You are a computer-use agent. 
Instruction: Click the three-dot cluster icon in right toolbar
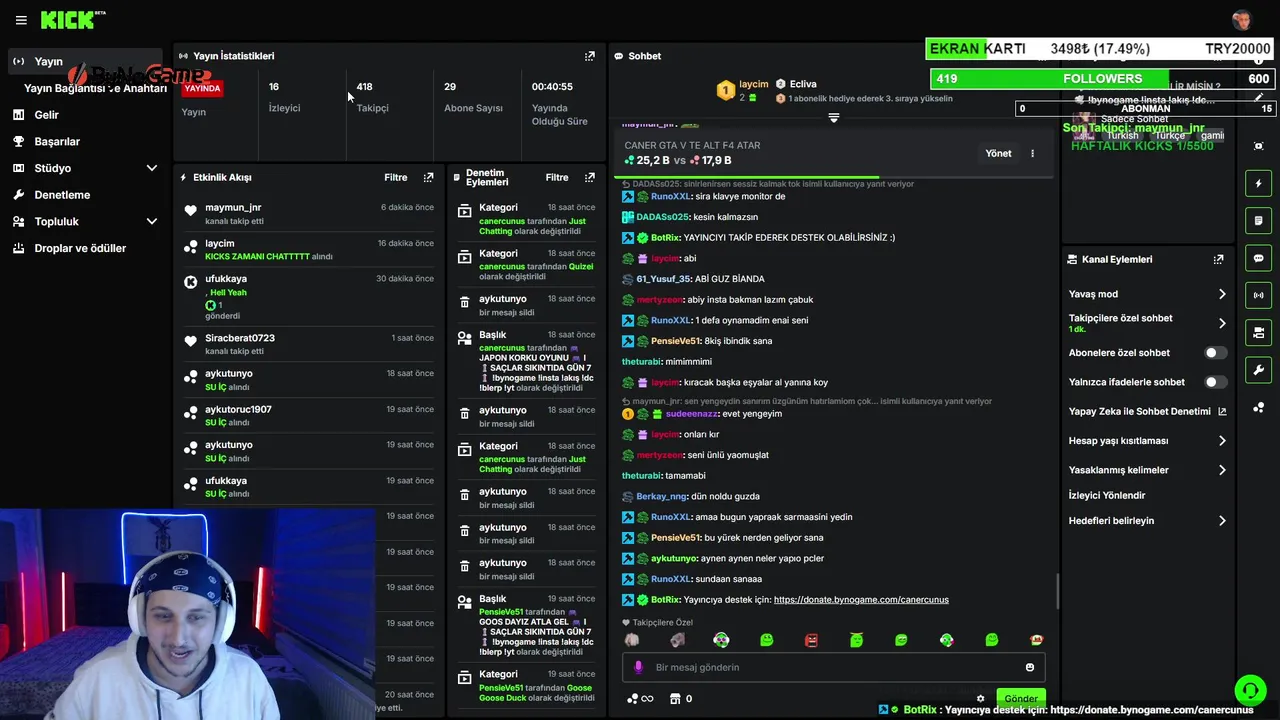click(x=1258, y=407)
